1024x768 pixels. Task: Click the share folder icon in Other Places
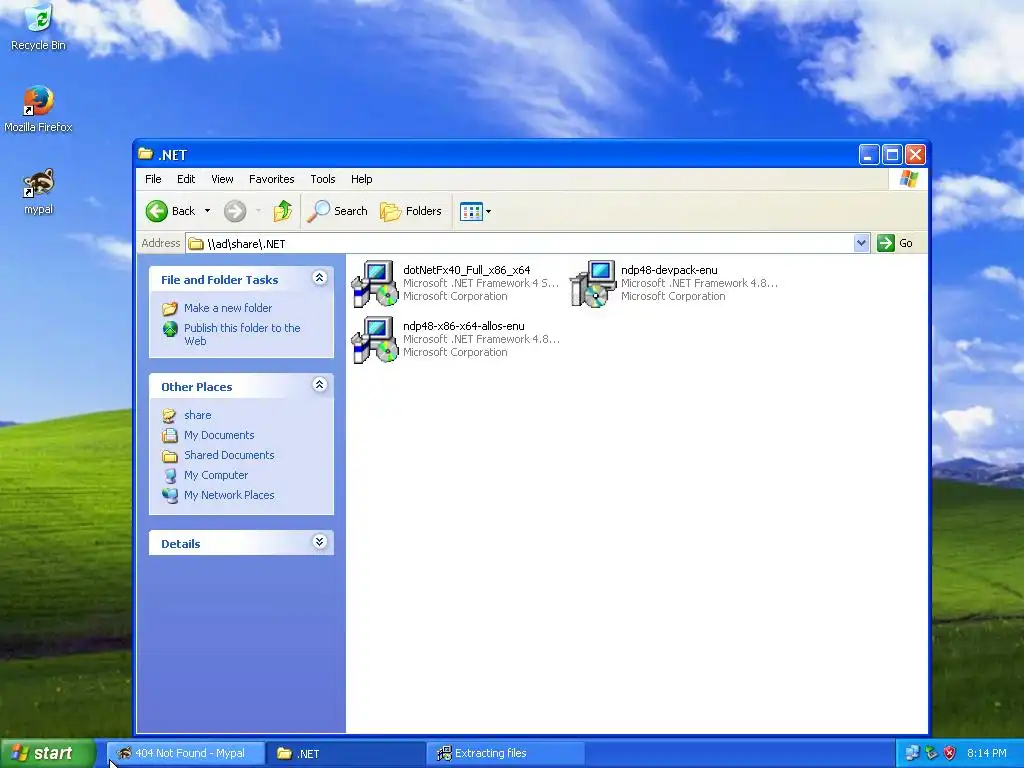tap(170, 415)
